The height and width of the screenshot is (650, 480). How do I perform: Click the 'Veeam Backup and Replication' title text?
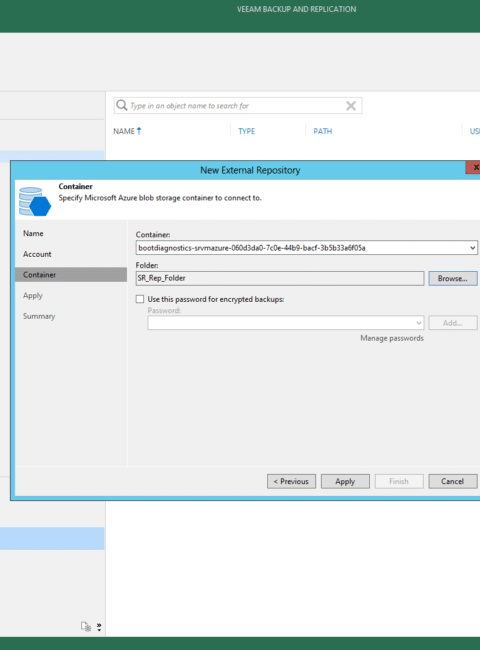tap(296, 9)
